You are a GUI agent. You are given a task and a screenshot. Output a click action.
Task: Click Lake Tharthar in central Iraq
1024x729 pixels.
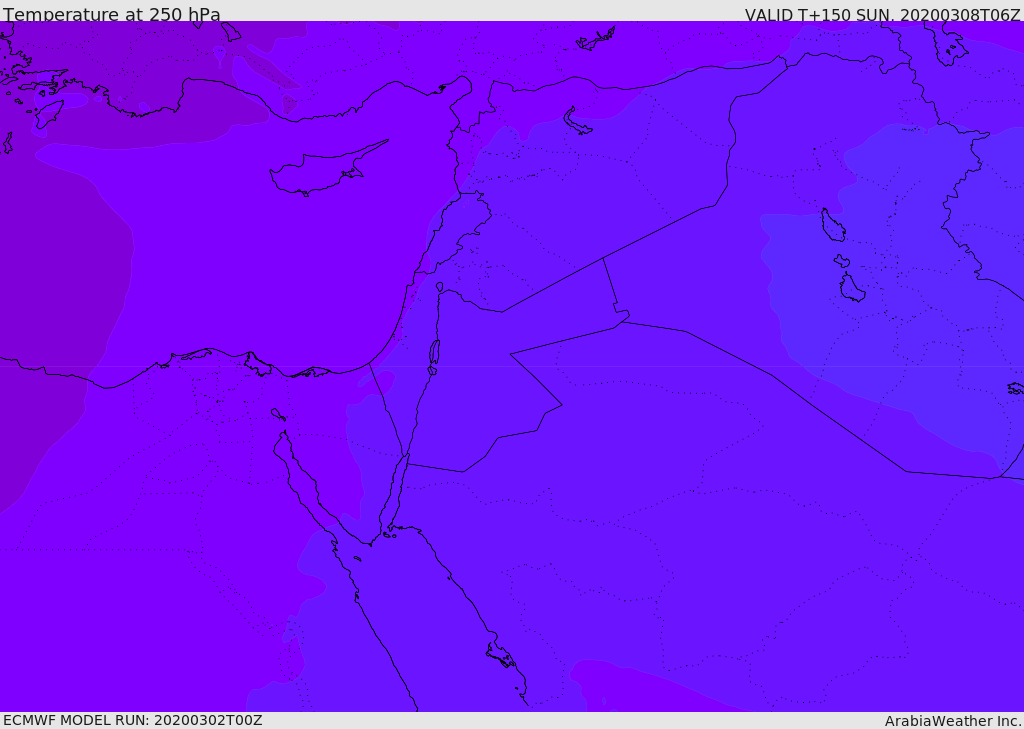[x=832, y=226]
